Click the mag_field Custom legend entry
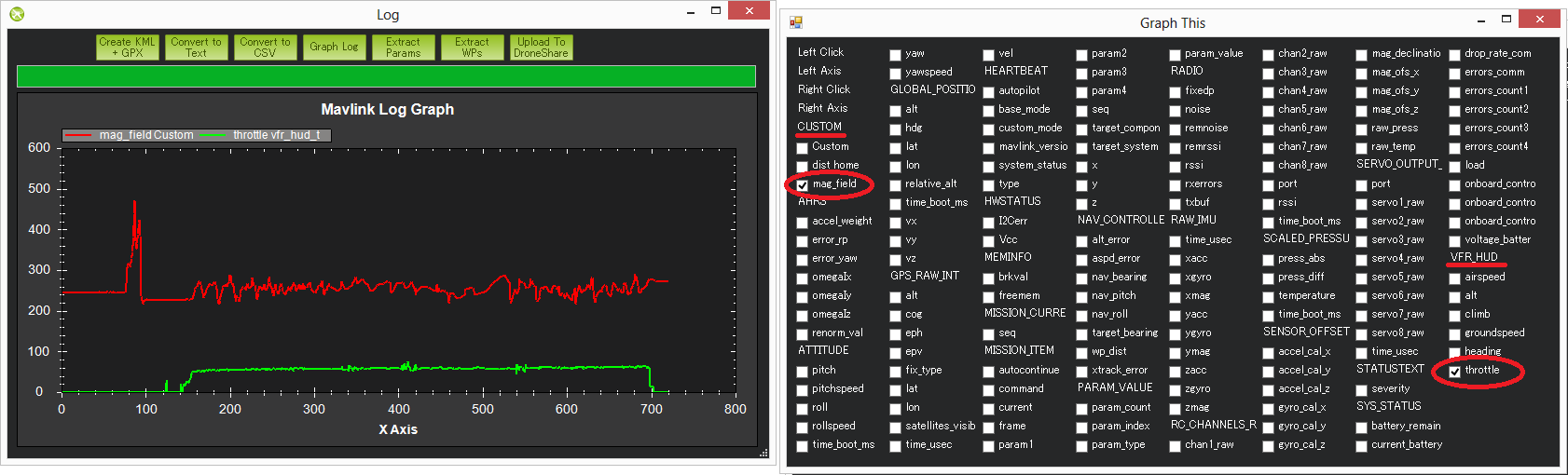The width and height of the screenshot is (1568, 475). click(130, 135)
